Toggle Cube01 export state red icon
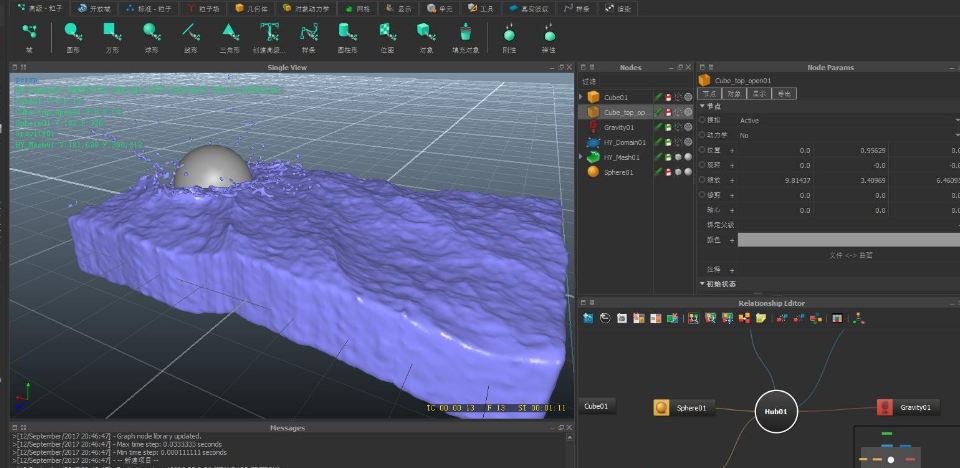960x468 pixels. pos(668,97)
